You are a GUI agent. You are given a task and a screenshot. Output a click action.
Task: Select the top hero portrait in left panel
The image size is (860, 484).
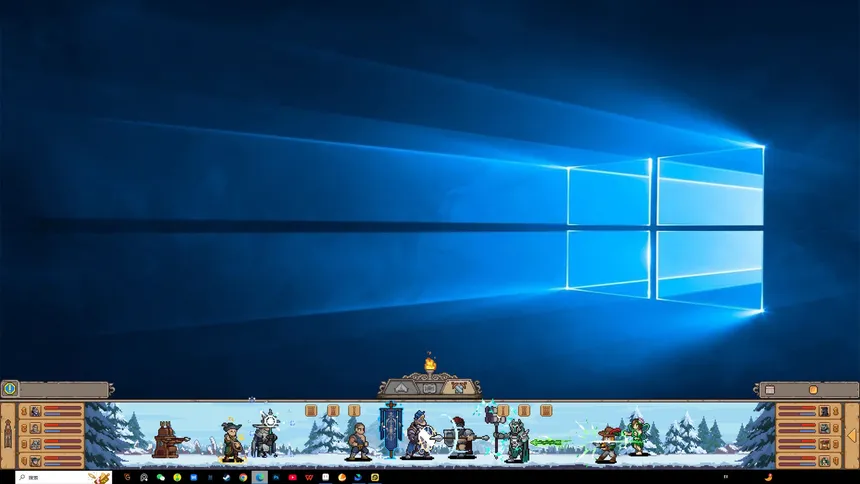35,411
